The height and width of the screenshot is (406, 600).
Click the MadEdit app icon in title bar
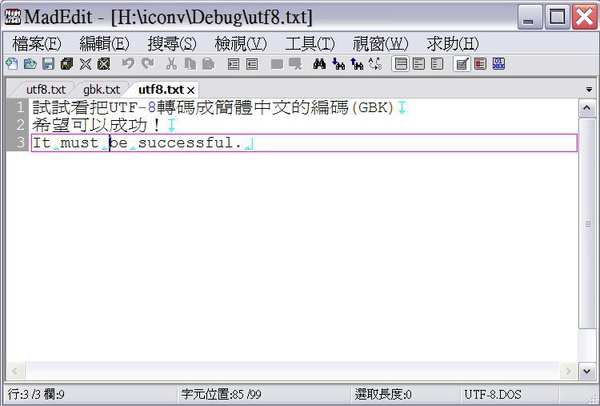(x=13, y=16)
